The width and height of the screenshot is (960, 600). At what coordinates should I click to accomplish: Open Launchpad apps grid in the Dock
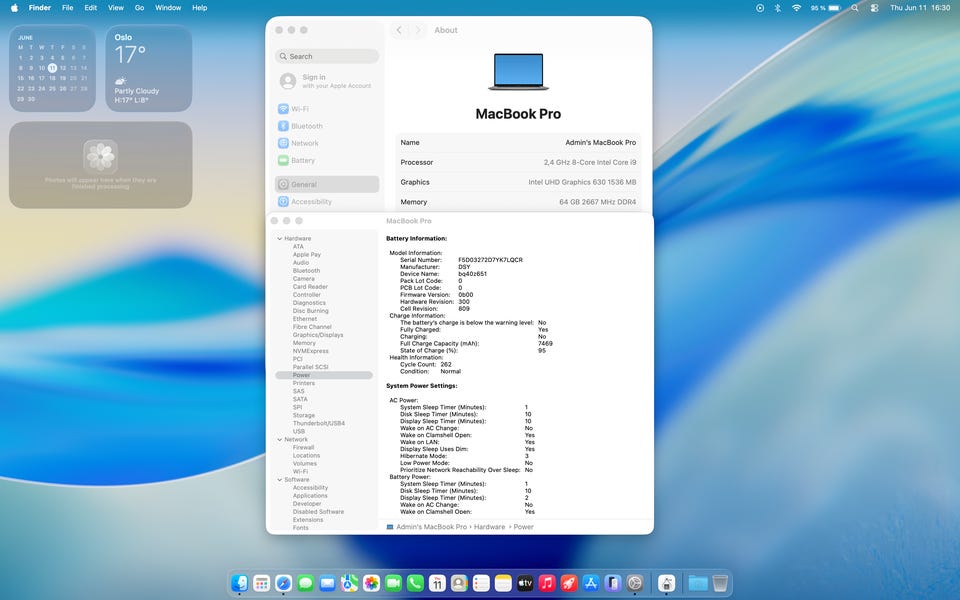[x=261, y=583]
